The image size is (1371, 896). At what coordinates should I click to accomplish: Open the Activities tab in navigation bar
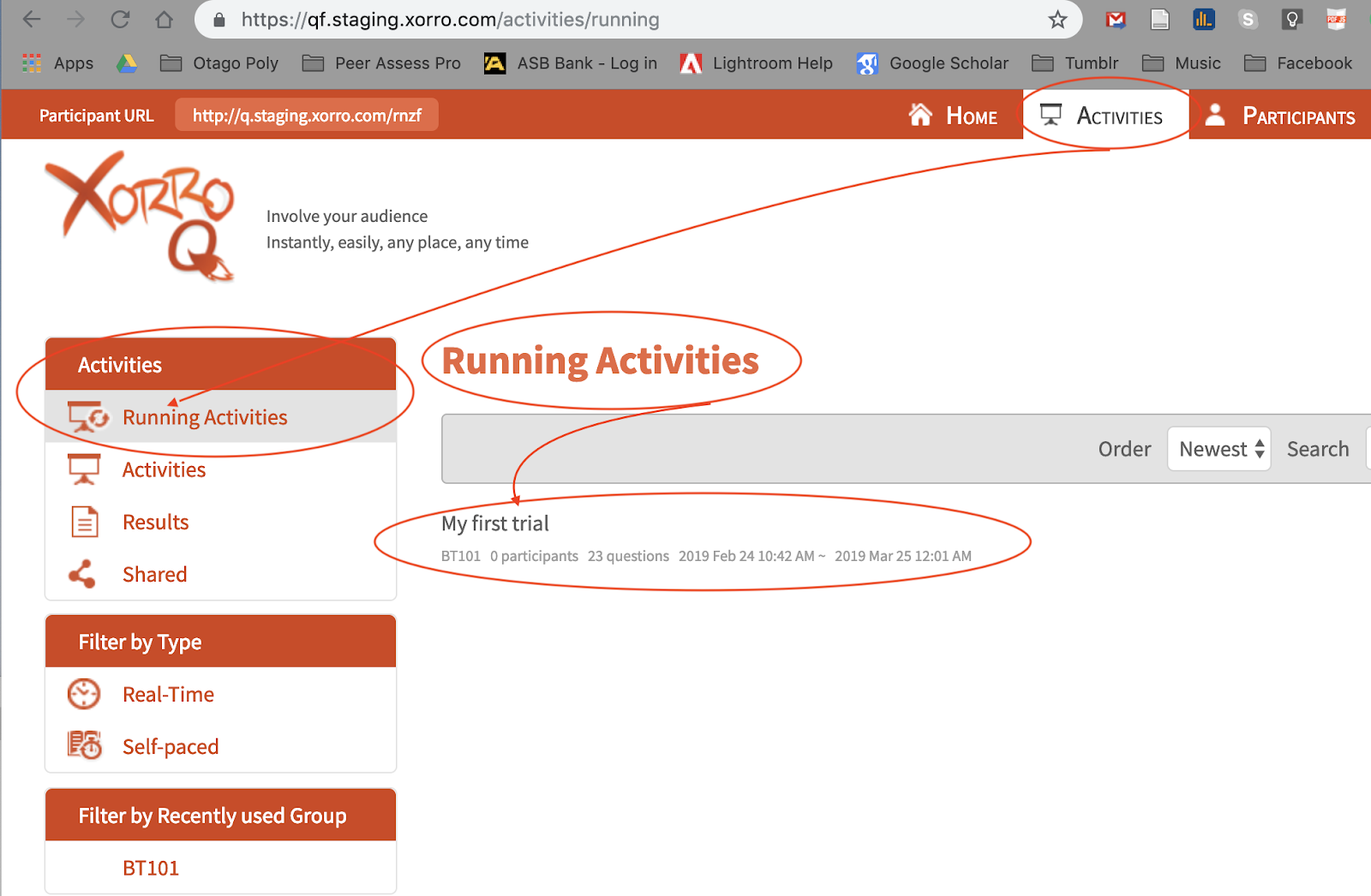1105,115
